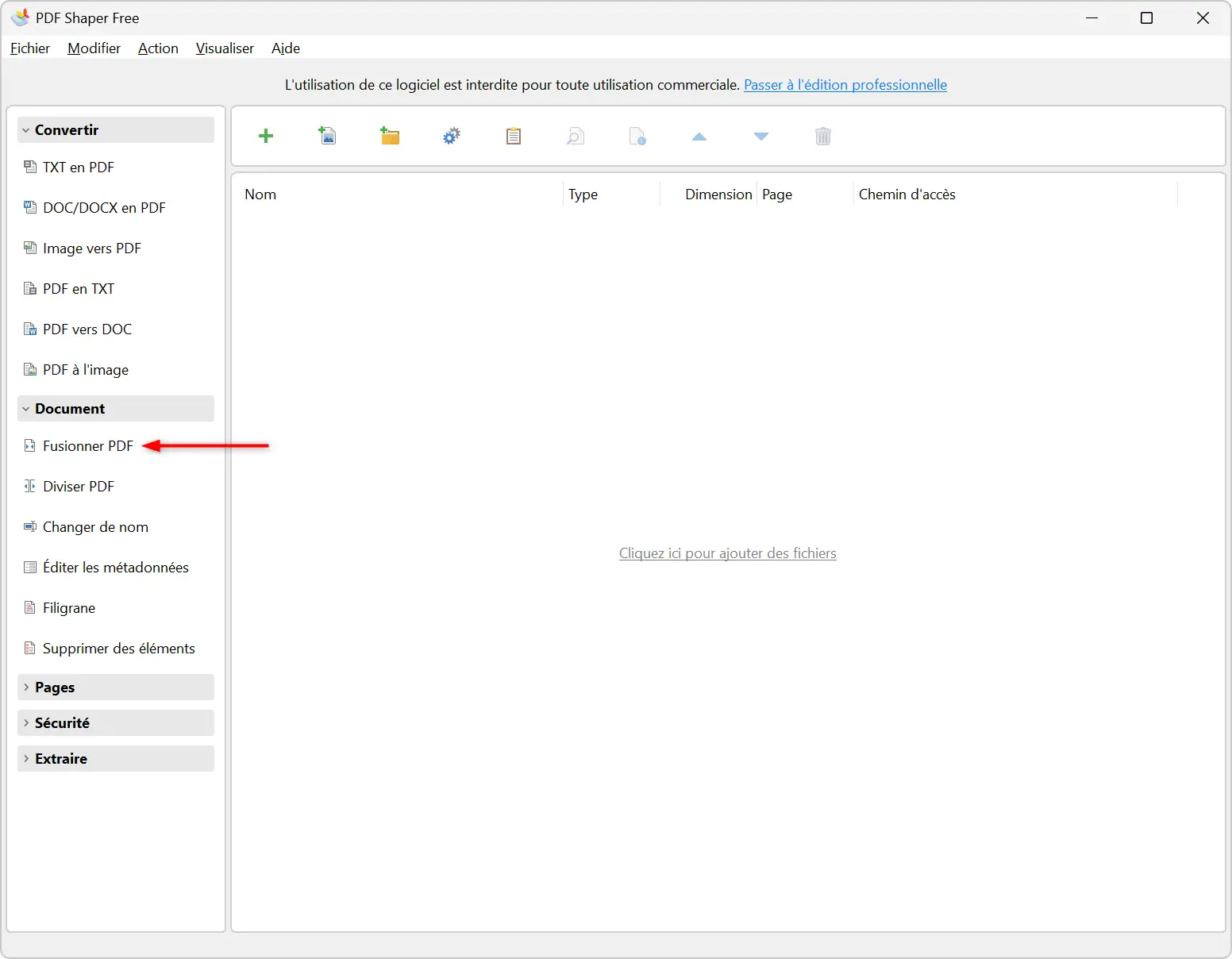Image resolution: width=1232 pixels, height=959 pixels.
Task: Click the Changer de nom item icon
Action: pyautogui.click(x=30, y=526)
